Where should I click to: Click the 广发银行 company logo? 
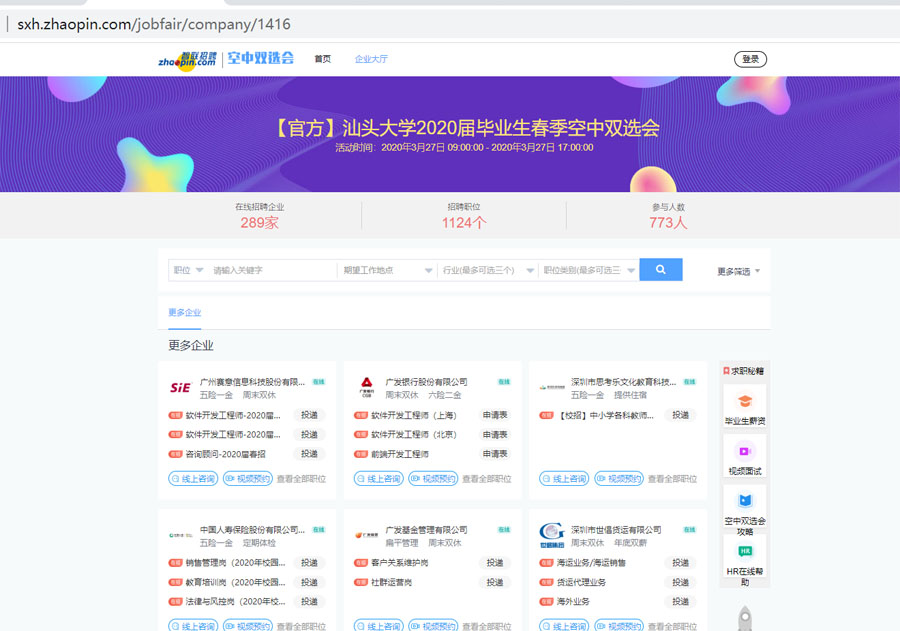click(366, 387)
